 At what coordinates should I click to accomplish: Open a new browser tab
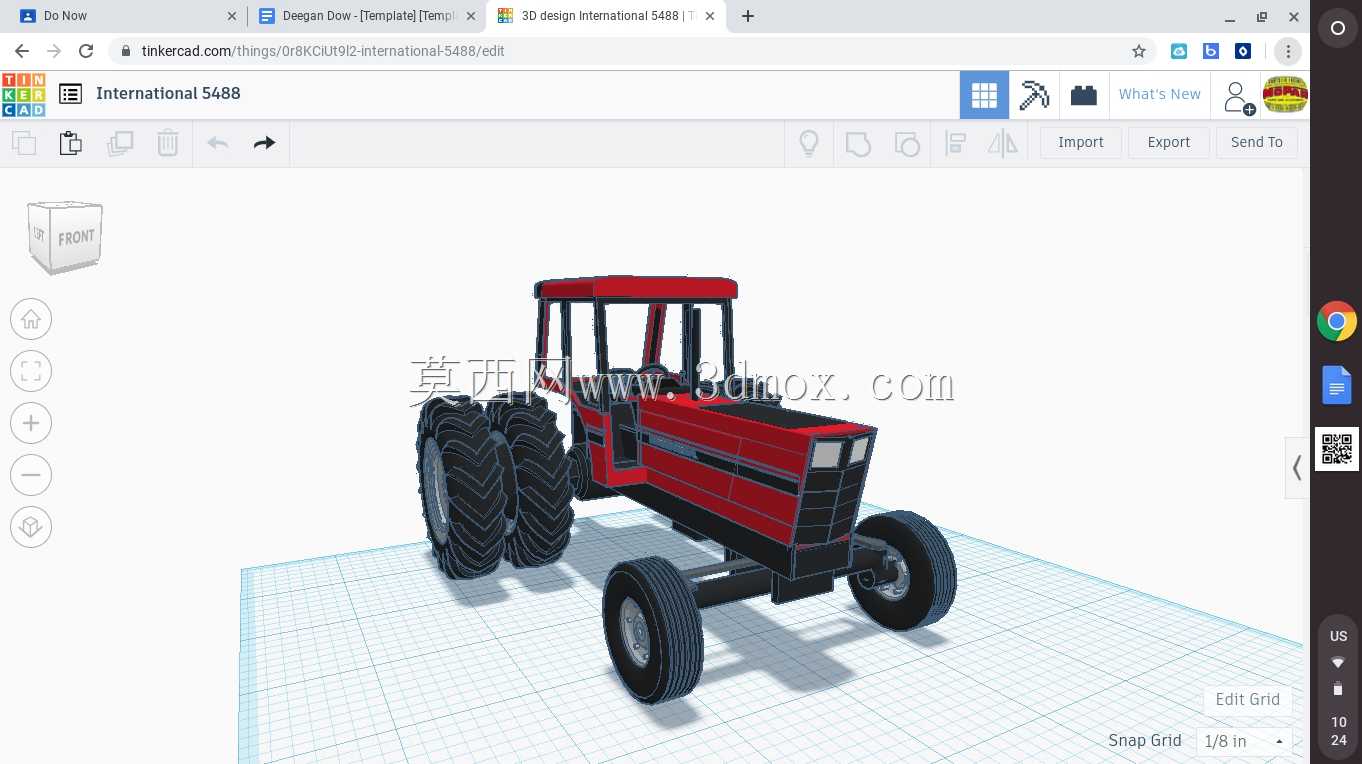747,16
